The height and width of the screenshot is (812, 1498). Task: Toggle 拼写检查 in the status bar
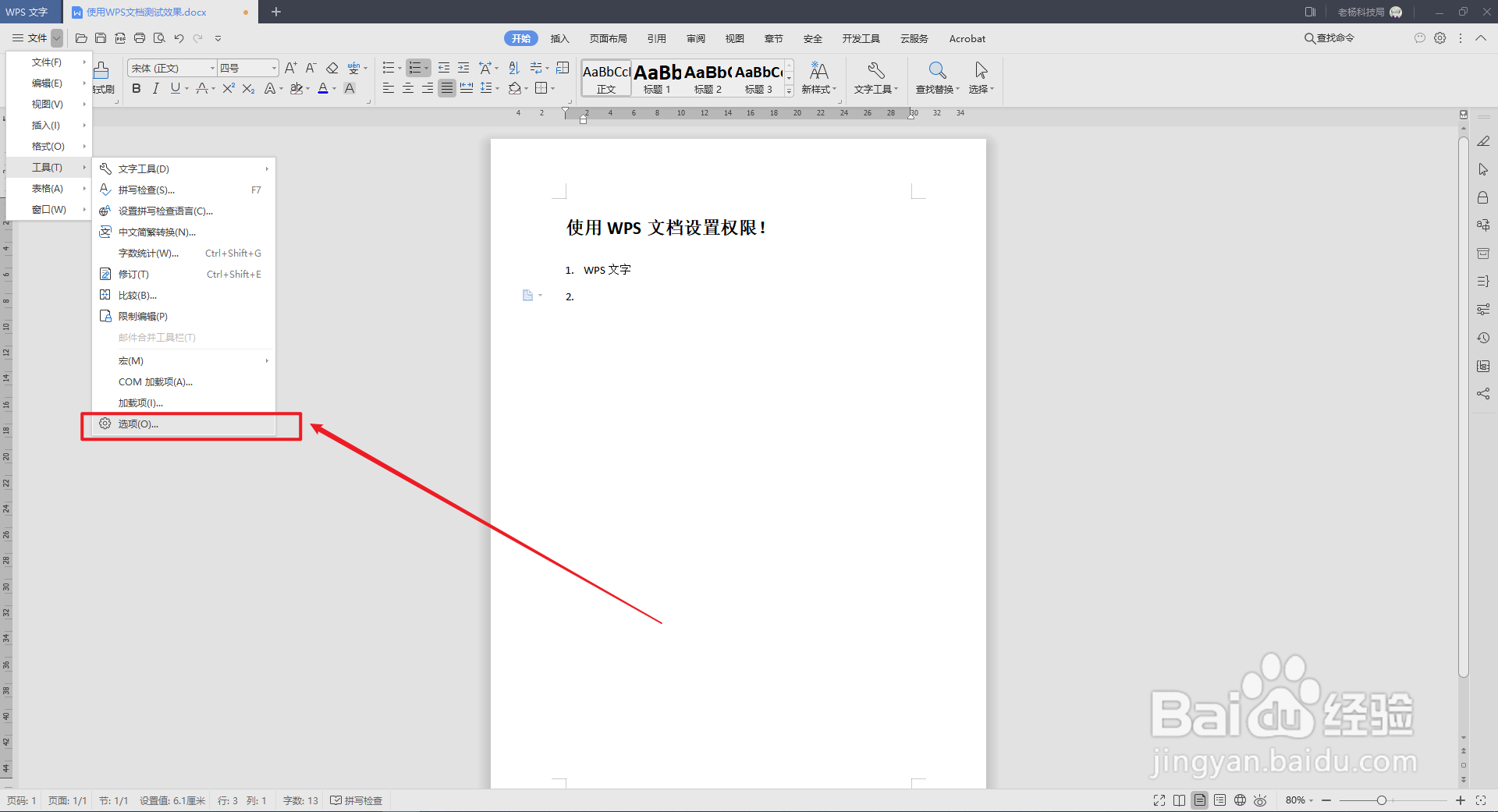click(x=357, y=800)
